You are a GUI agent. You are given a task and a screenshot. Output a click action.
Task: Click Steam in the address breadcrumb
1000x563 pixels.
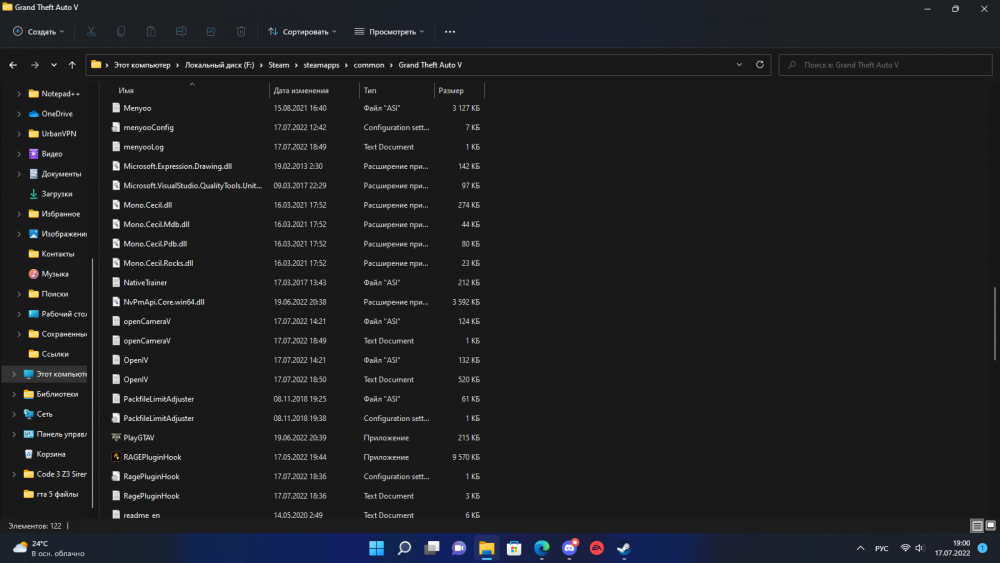tap(279, 65)
